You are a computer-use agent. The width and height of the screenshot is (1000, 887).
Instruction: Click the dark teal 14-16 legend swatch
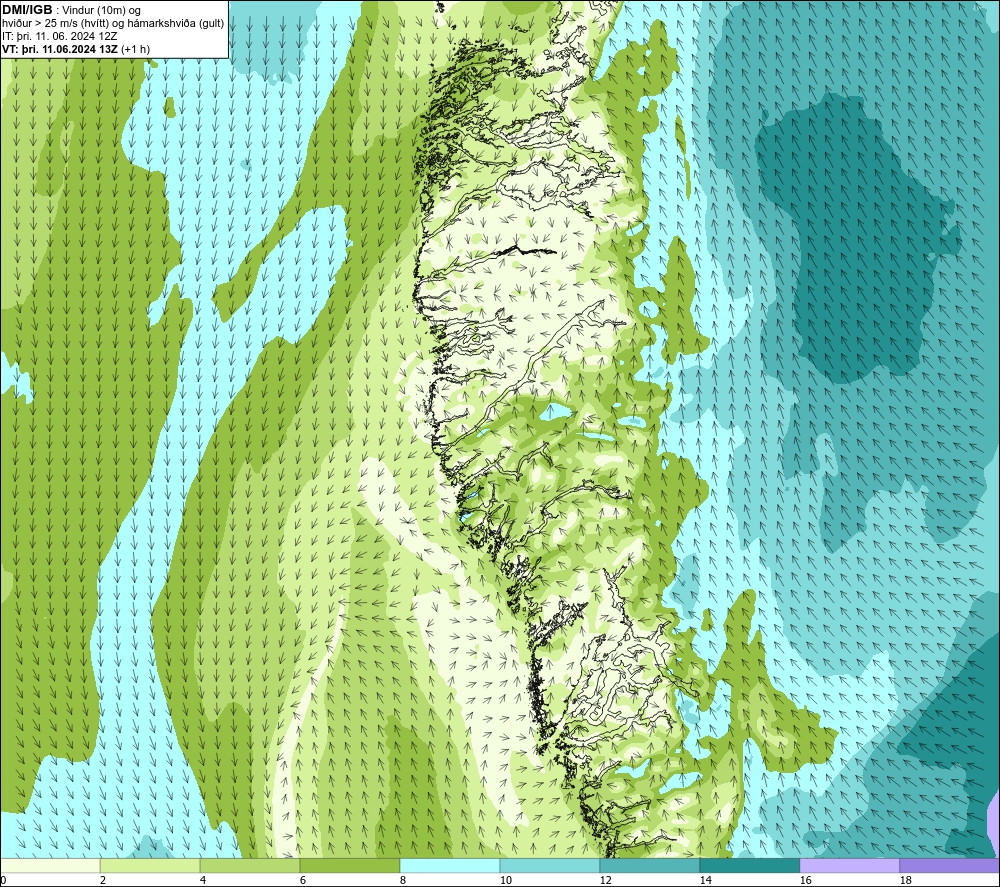pos(749,865)
